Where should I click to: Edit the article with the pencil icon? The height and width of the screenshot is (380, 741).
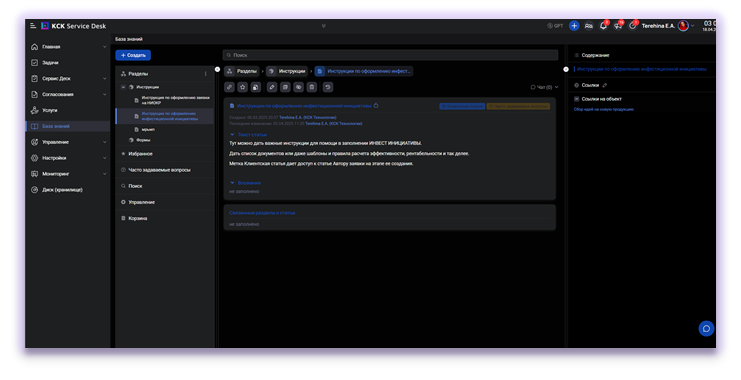(x=272, y=87)
